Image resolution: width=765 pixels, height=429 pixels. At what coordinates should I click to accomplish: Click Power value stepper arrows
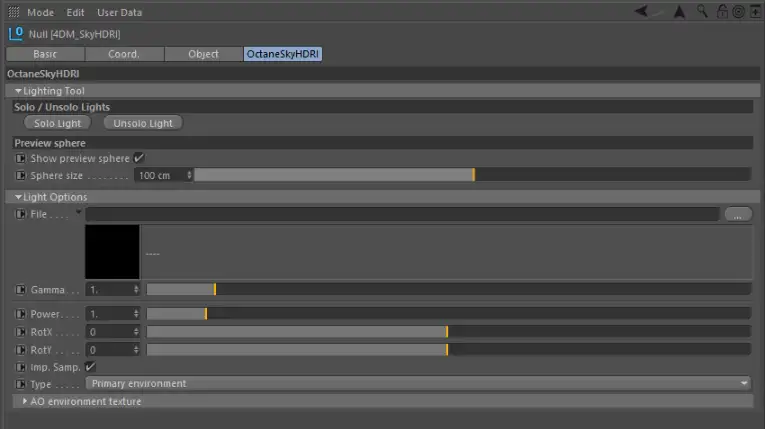coord(136,314)
